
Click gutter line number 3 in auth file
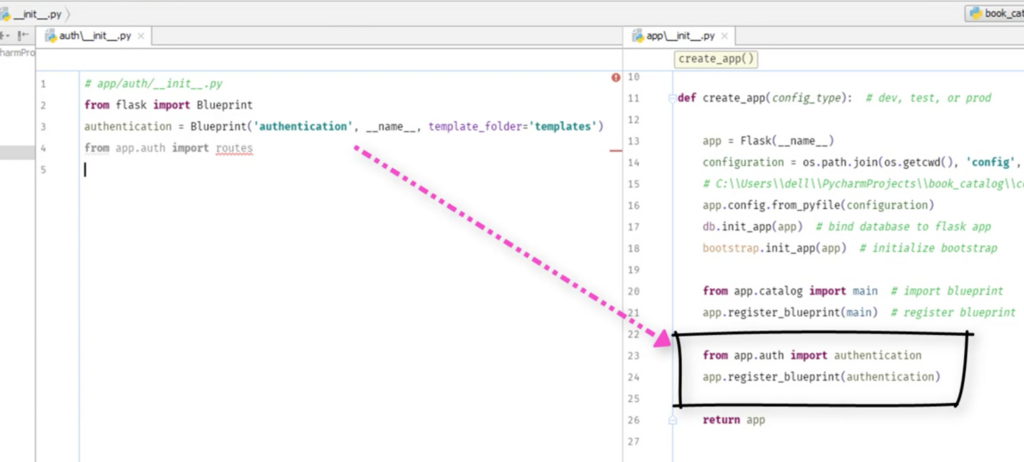click(x=43, y=126)
